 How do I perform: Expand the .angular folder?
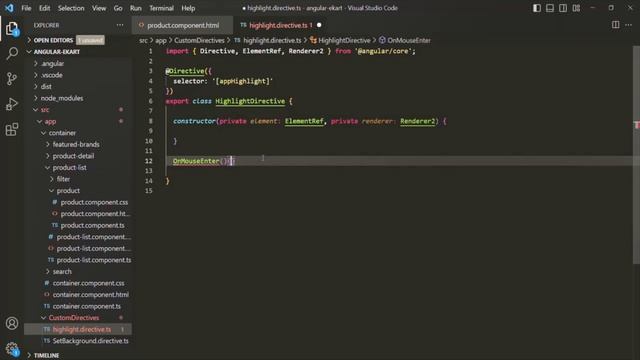(x=52, y=64)
